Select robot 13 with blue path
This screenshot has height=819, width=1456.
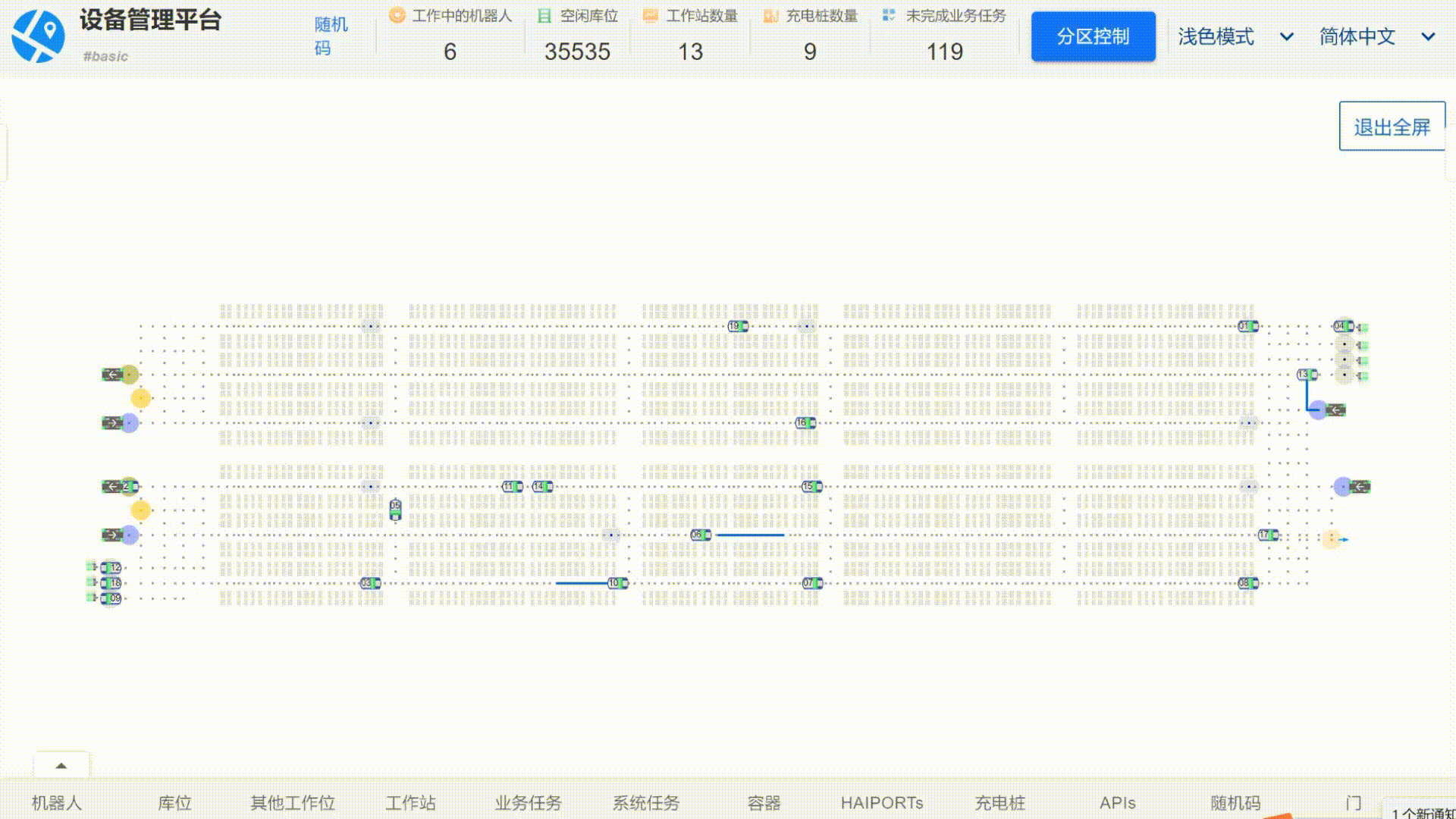(1307, 375)
